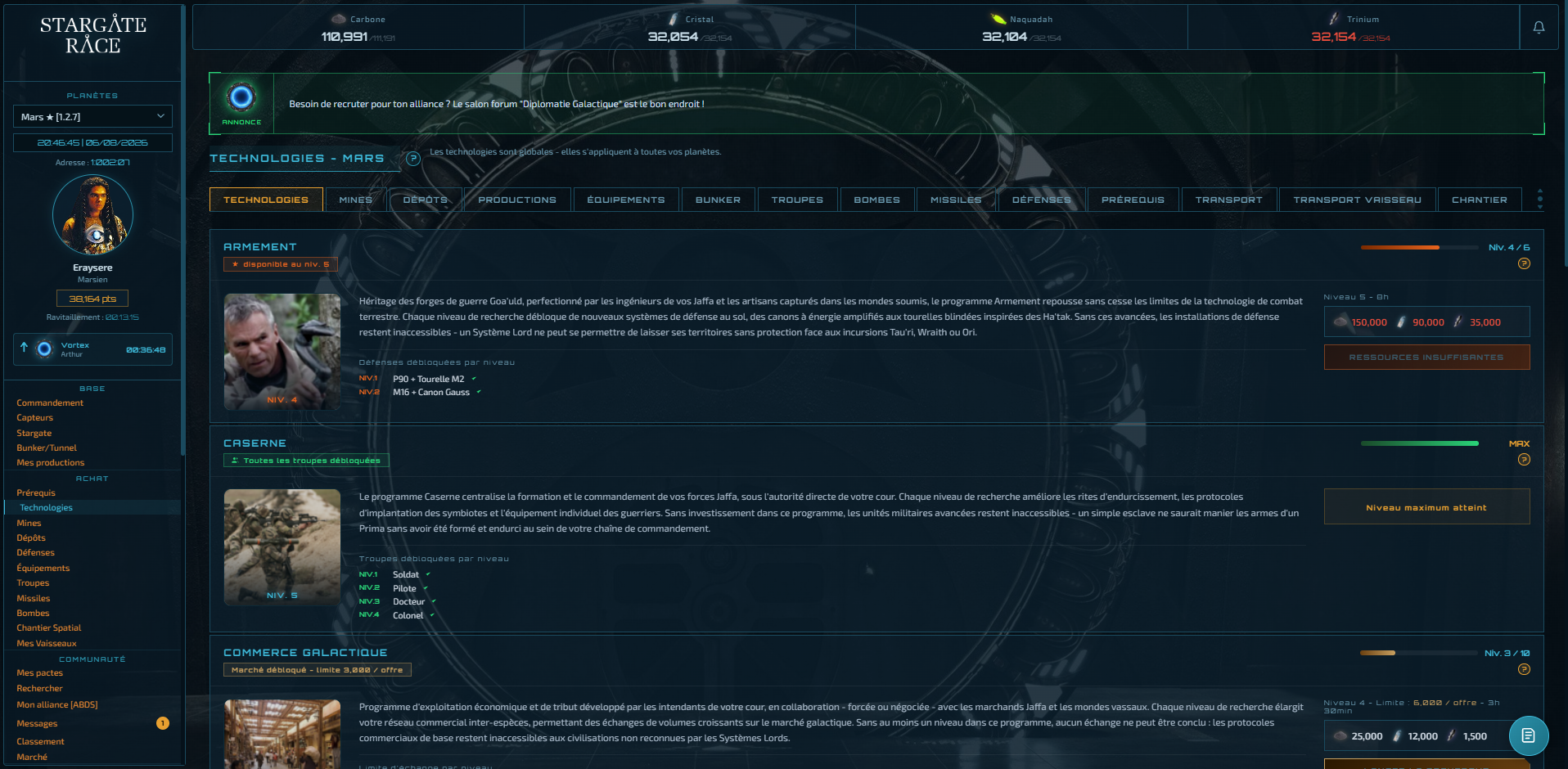1568x769 pixels.
Task: Go to Mes Vaisseaux sidebar link
Action: (47, 643)
